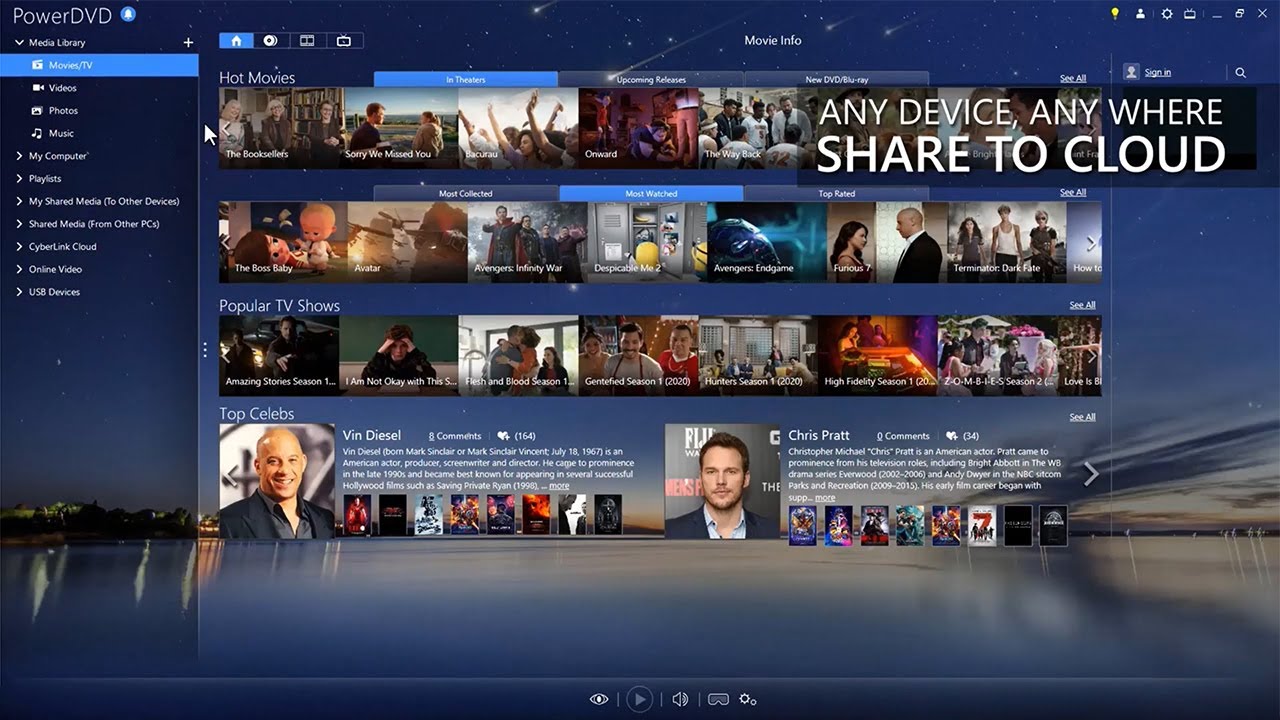Expand My Computer node

[19, 156]
